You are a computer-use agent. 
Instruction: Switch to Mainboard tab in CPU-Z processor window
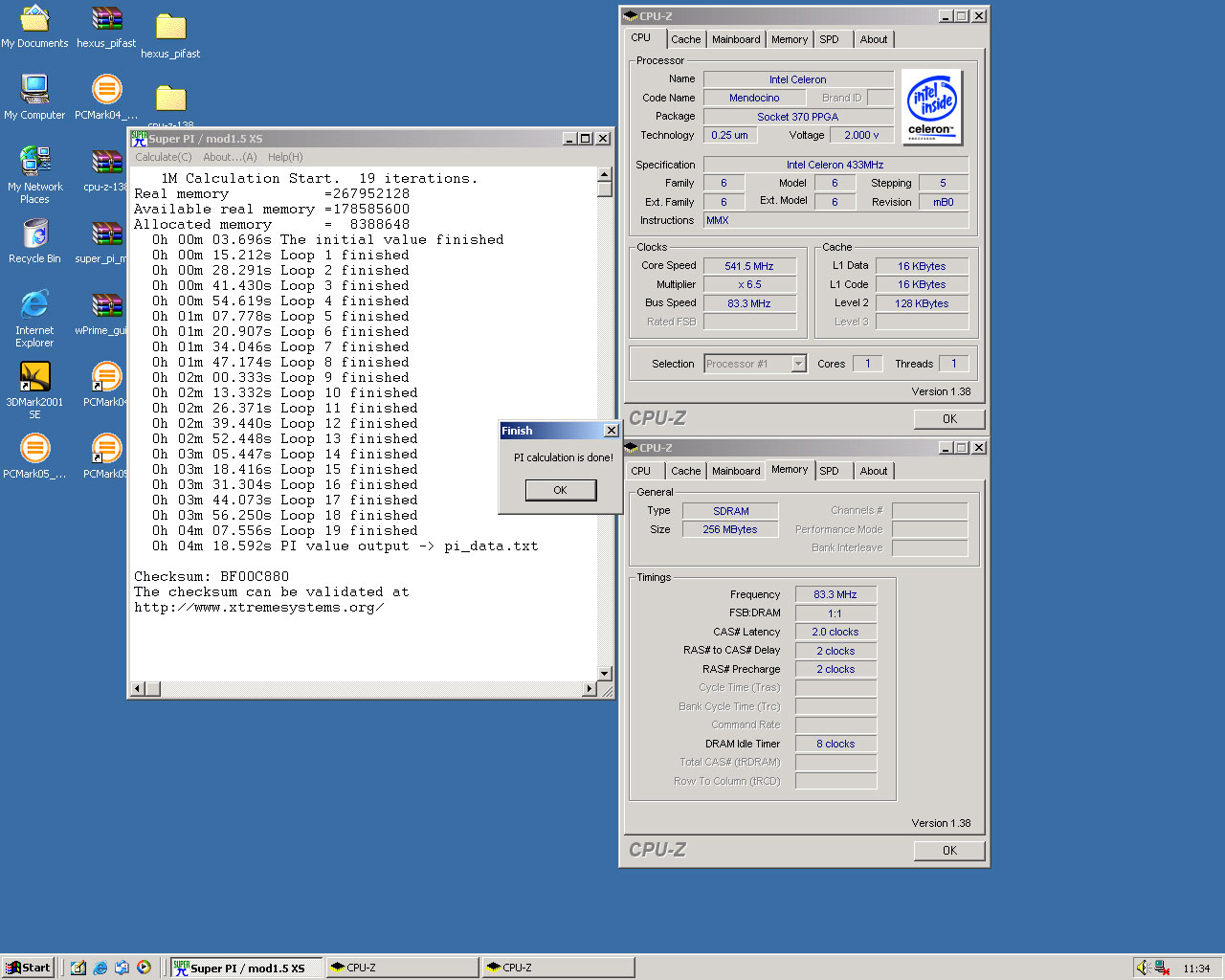[x=736, y=39]
